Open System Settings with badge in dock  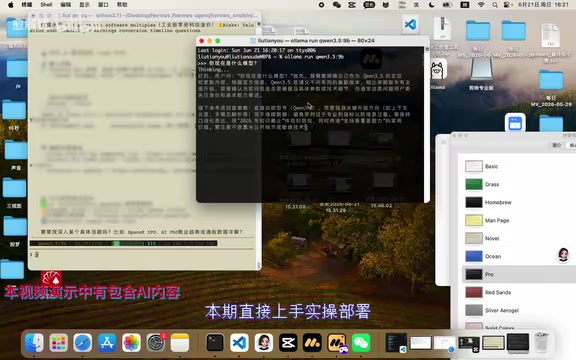click(x=156, y=343)
